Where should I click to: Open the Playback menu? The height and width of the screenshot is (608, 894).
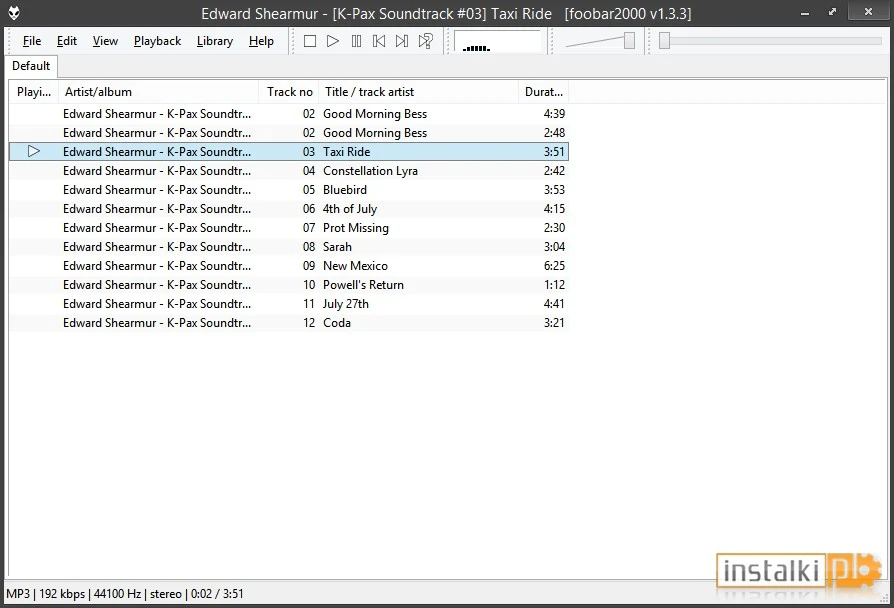click(x=157, y=41)
